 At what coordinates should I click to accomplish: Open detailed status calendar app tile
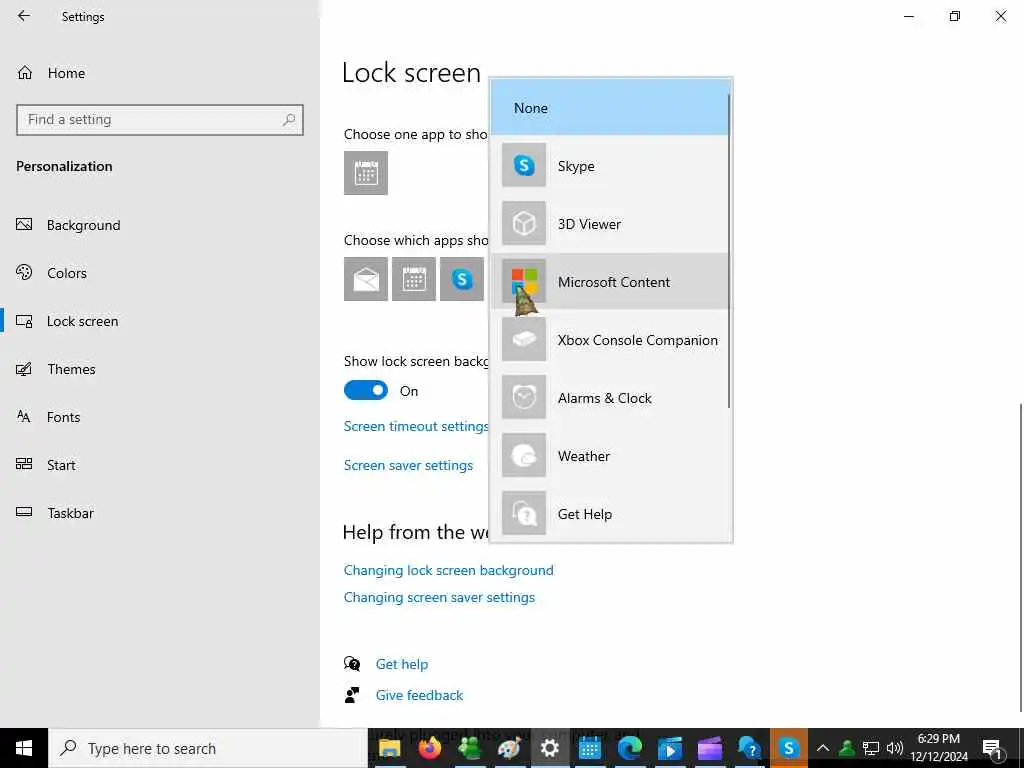point(366,173)
